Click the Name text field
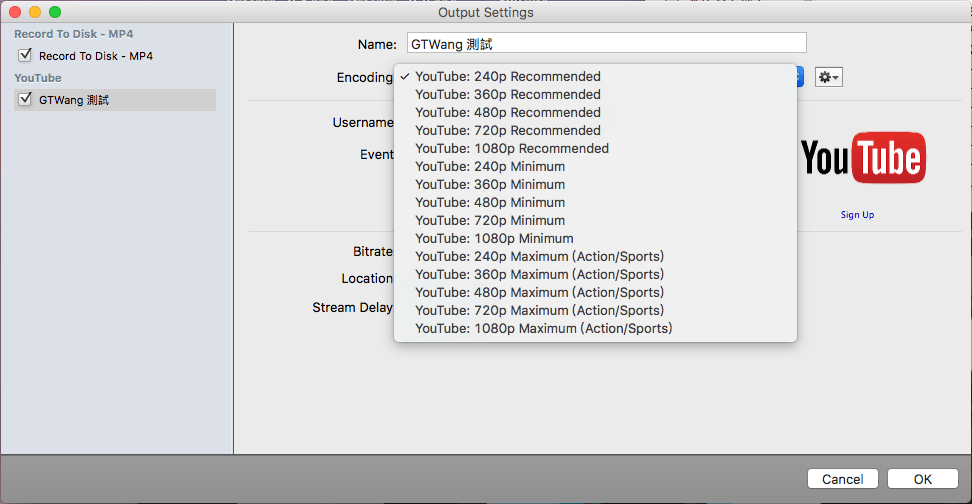Screen dimensions: 972x504 pyautogui.click(x=605, y=43)
